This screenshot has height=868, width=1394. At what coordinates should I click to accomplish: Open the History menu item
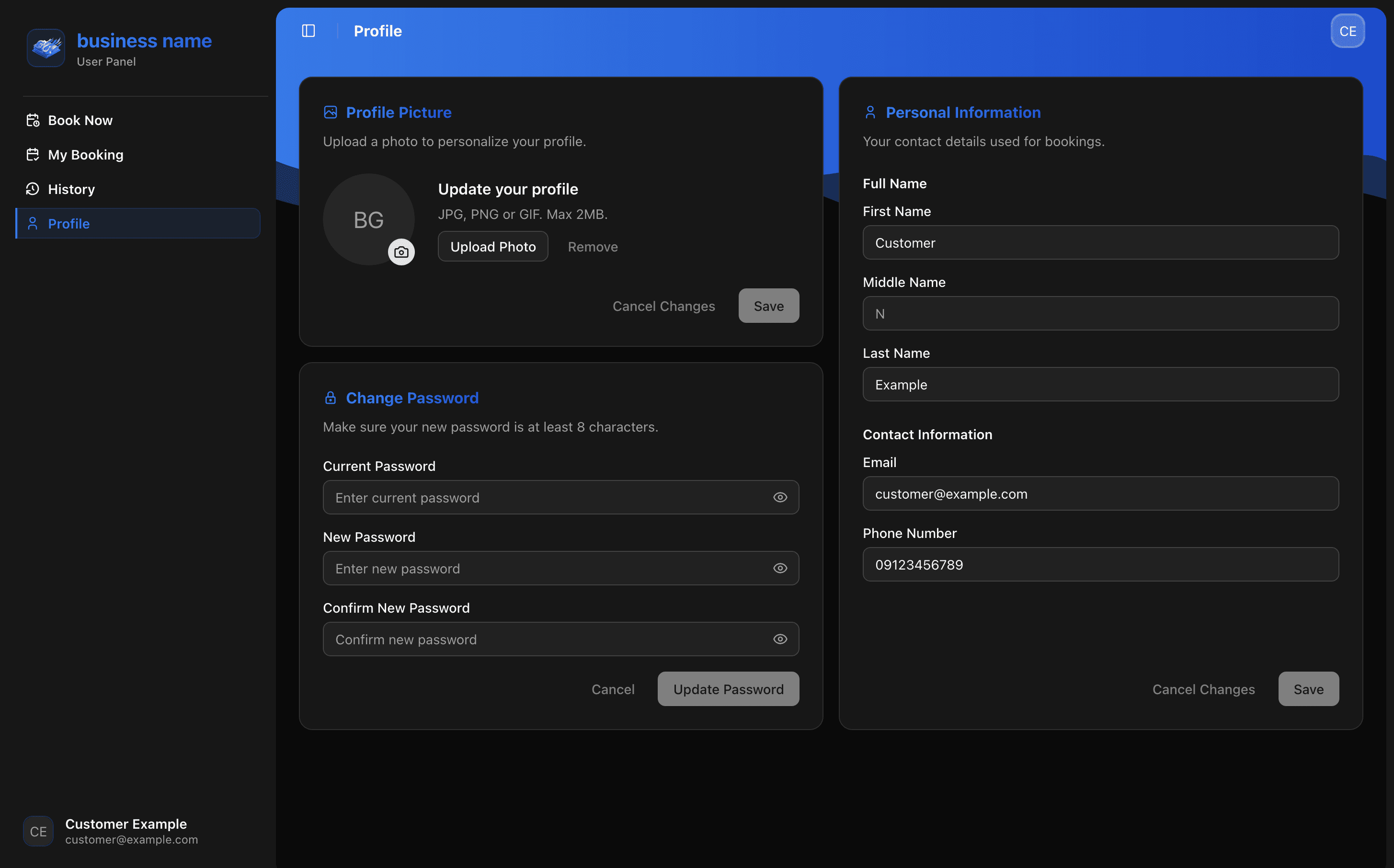point(138,189)
